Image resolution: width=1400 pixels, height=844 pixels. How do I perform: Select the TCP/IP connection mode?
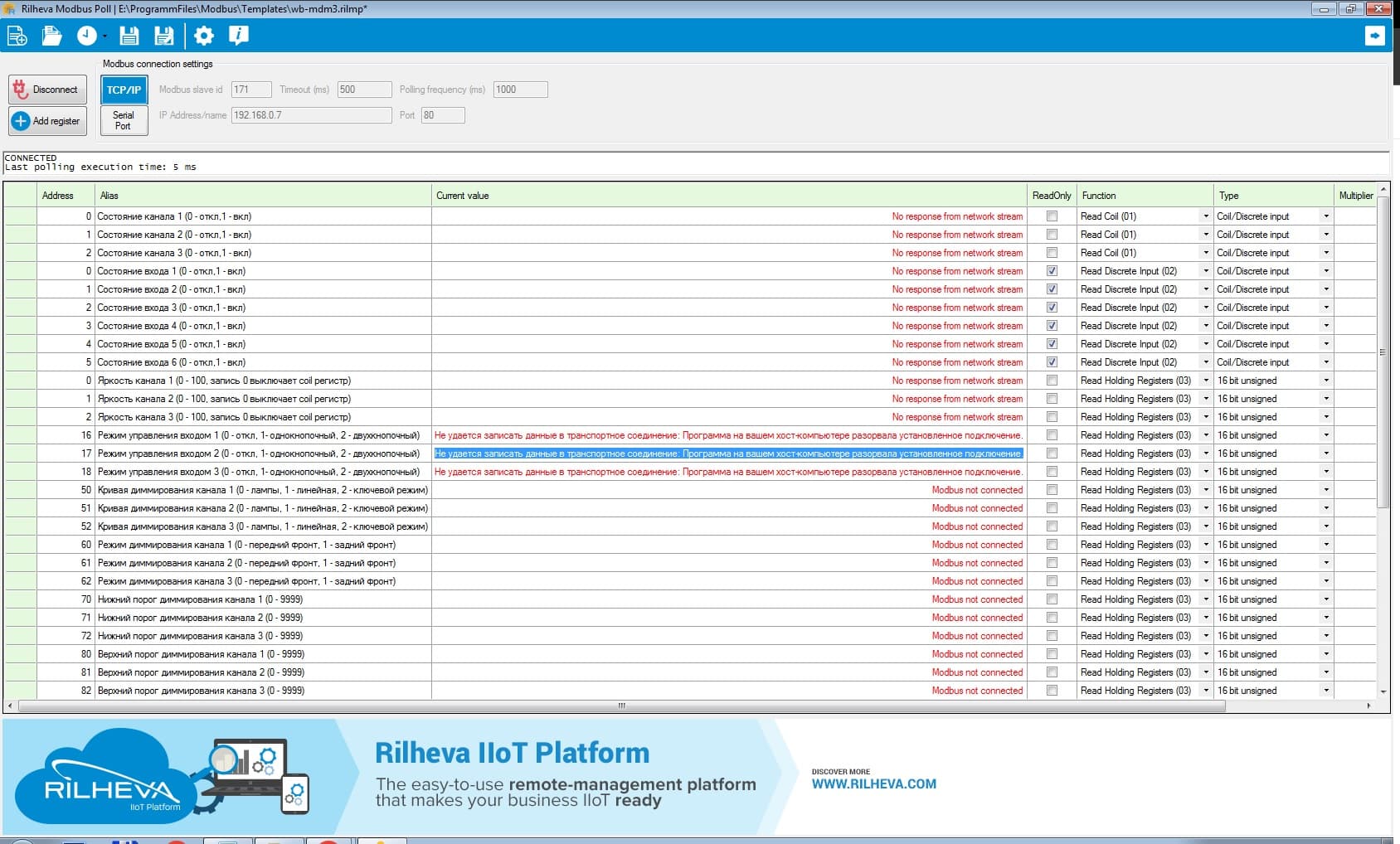(x=124, y=90)
